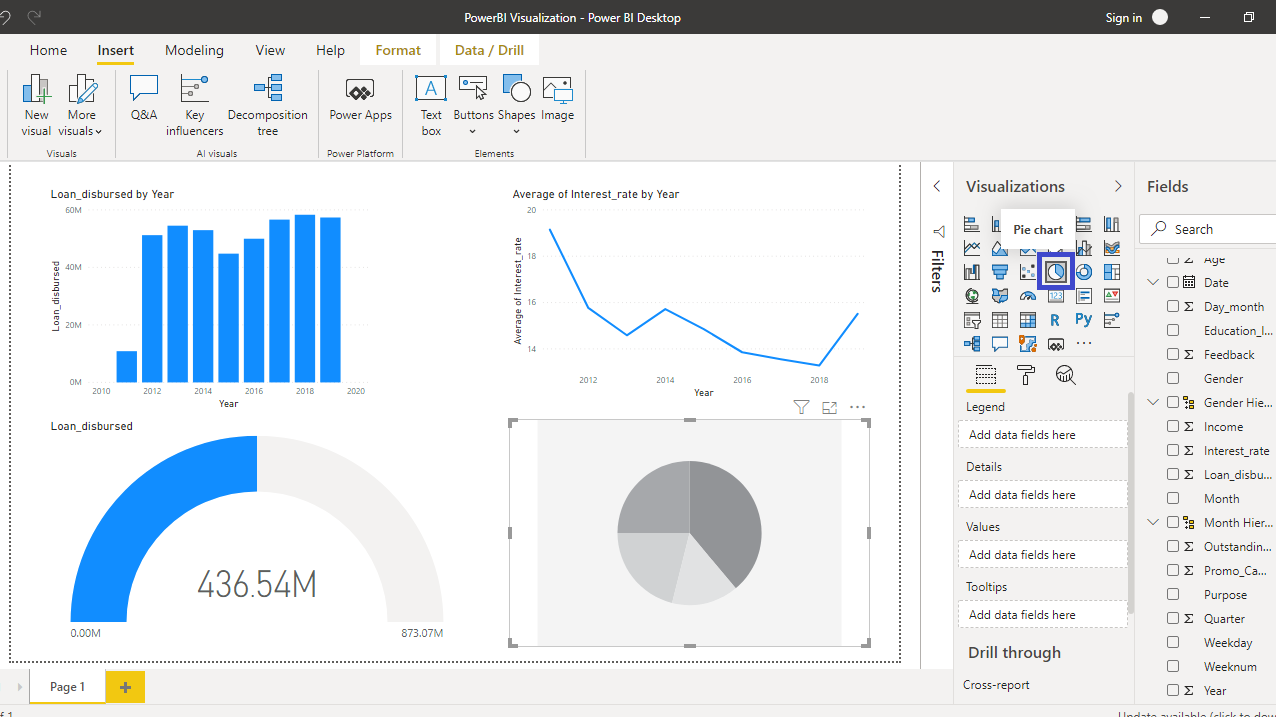Collapse the Visualizations pane chevron

point(1118,186)
